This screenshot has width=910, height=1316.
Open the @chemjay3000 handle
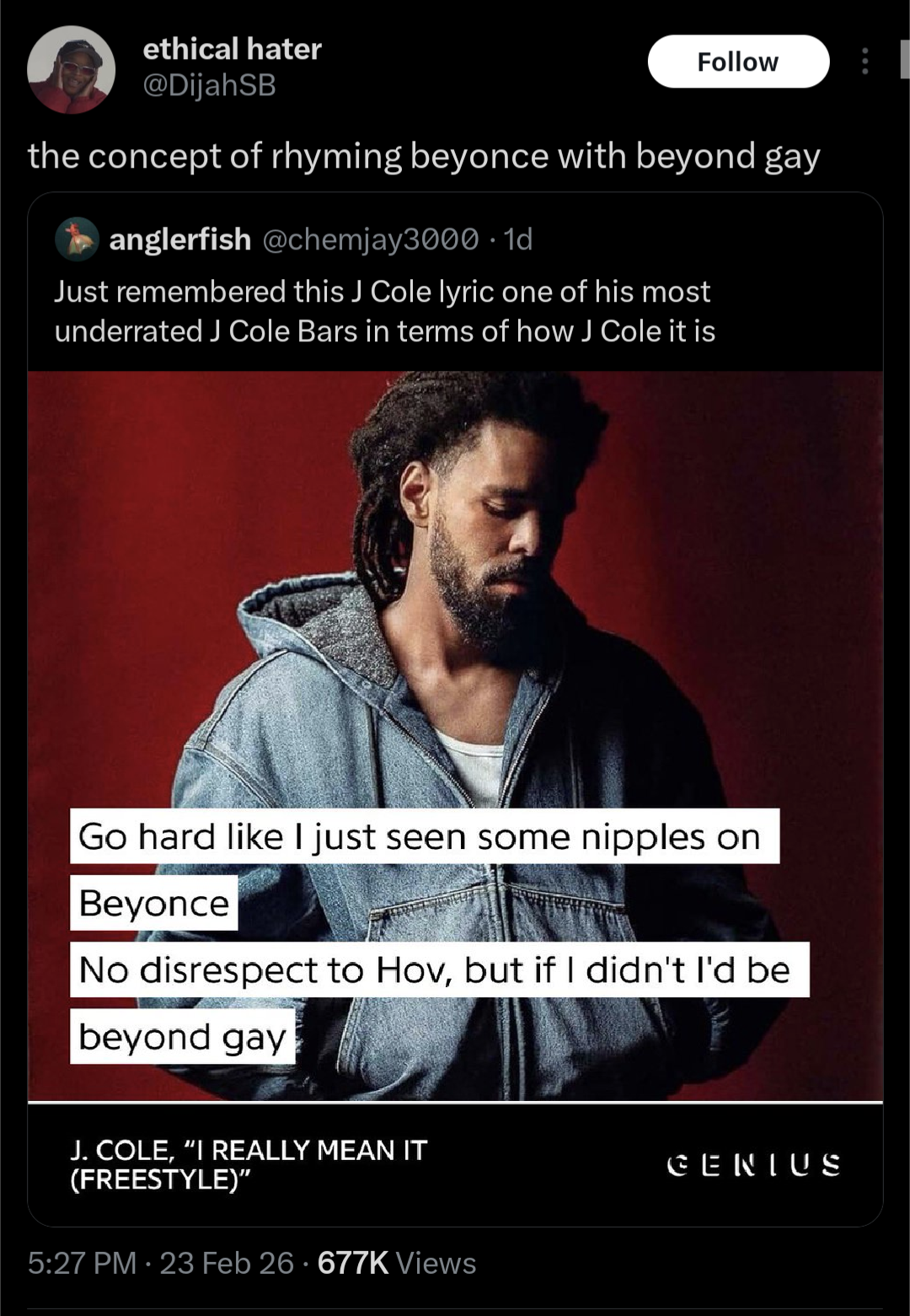coord(371,239)
